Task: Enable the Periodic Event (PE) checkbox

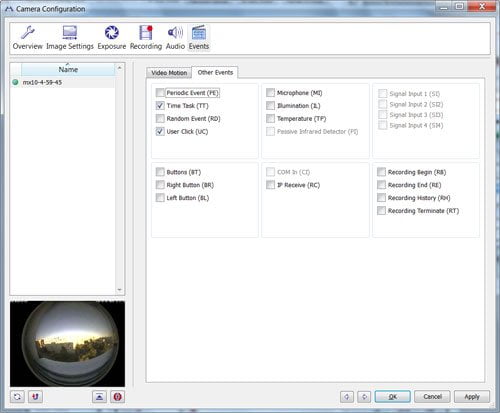Action: coord(160,93)
